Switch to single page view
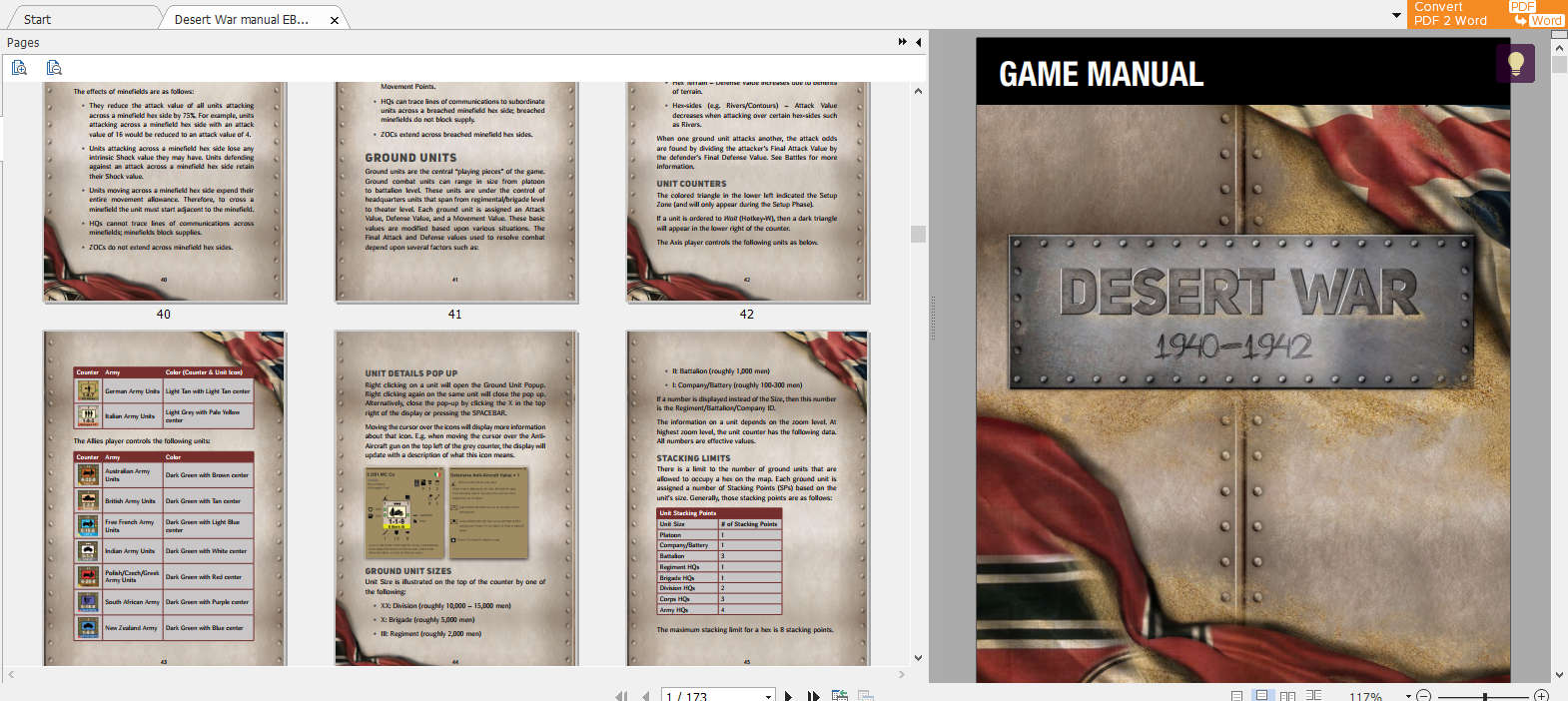The height and width of the screenshot is (701, 1568). tap(1236, 696)
